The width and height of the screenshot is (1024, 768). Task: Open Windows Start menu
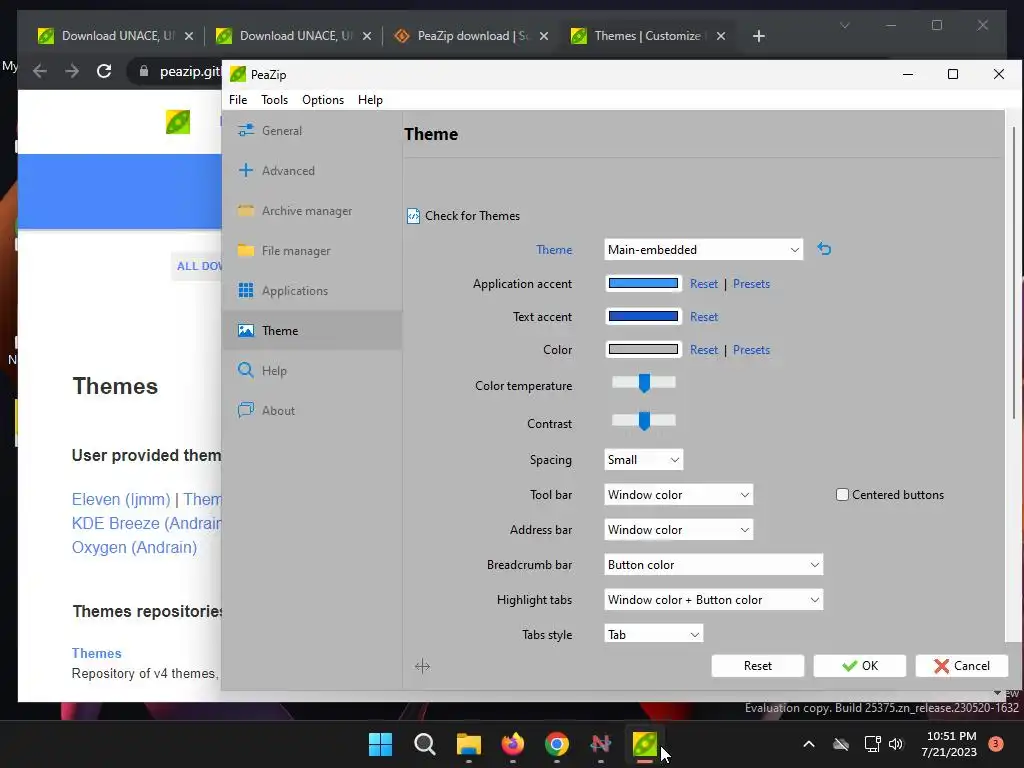pyautogui.click(x=380, y=744)
